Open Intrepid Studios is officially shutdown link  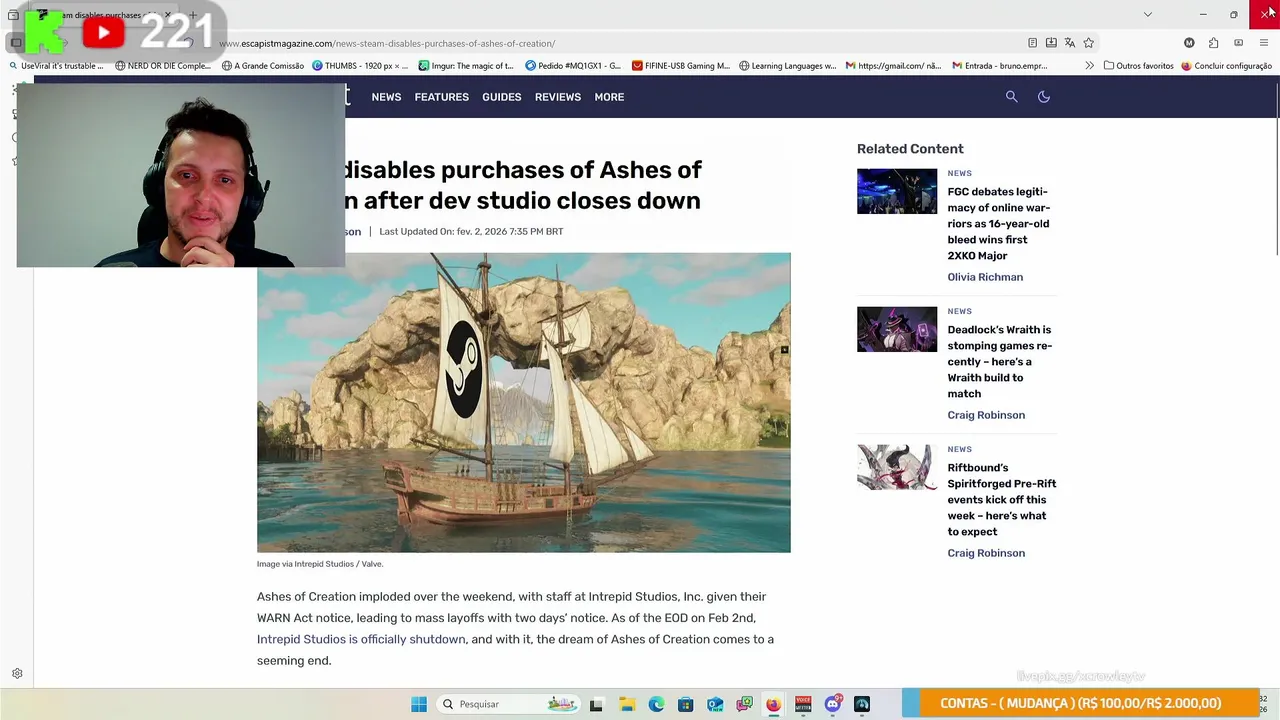pyautogui.click(x=361, y=639)
